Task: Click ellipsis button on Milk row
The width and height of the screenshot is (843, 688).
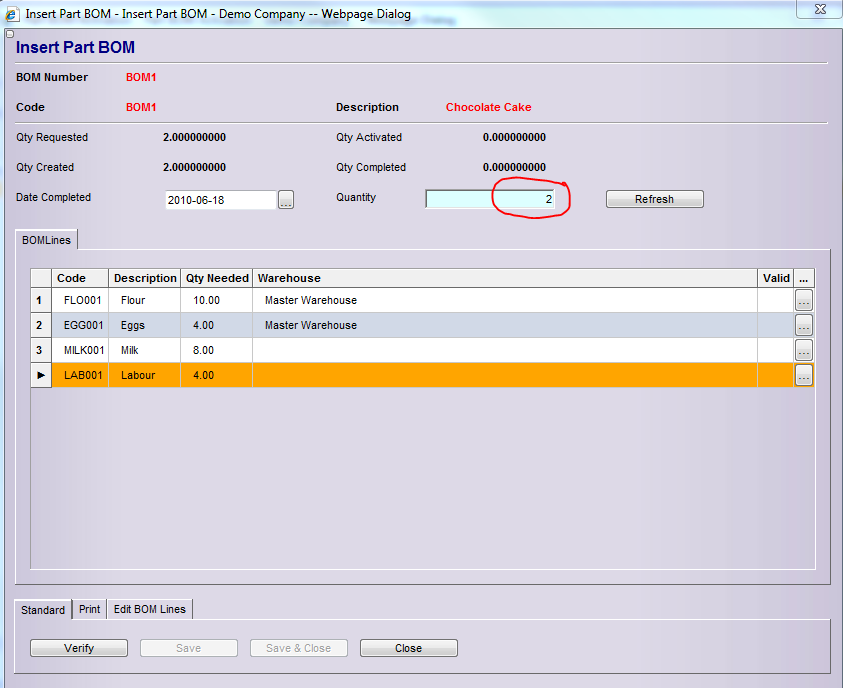Action: [804, 350]
